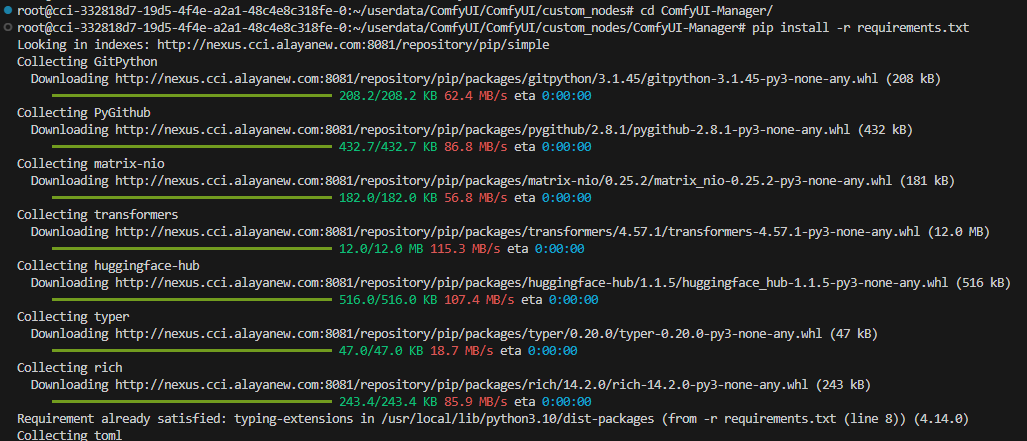Click the 'Collecting huggingface-hub' line
The width and height of the screenshot is (1027, 441).
[x=108, y=266]
